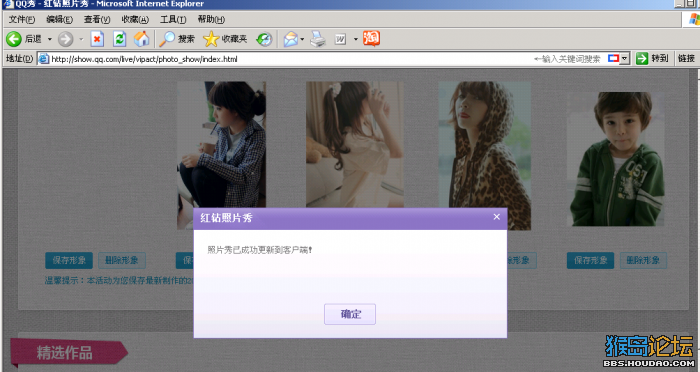700x372 pixels.
Task: Open the 文件(F) menu
Action: 22,19
